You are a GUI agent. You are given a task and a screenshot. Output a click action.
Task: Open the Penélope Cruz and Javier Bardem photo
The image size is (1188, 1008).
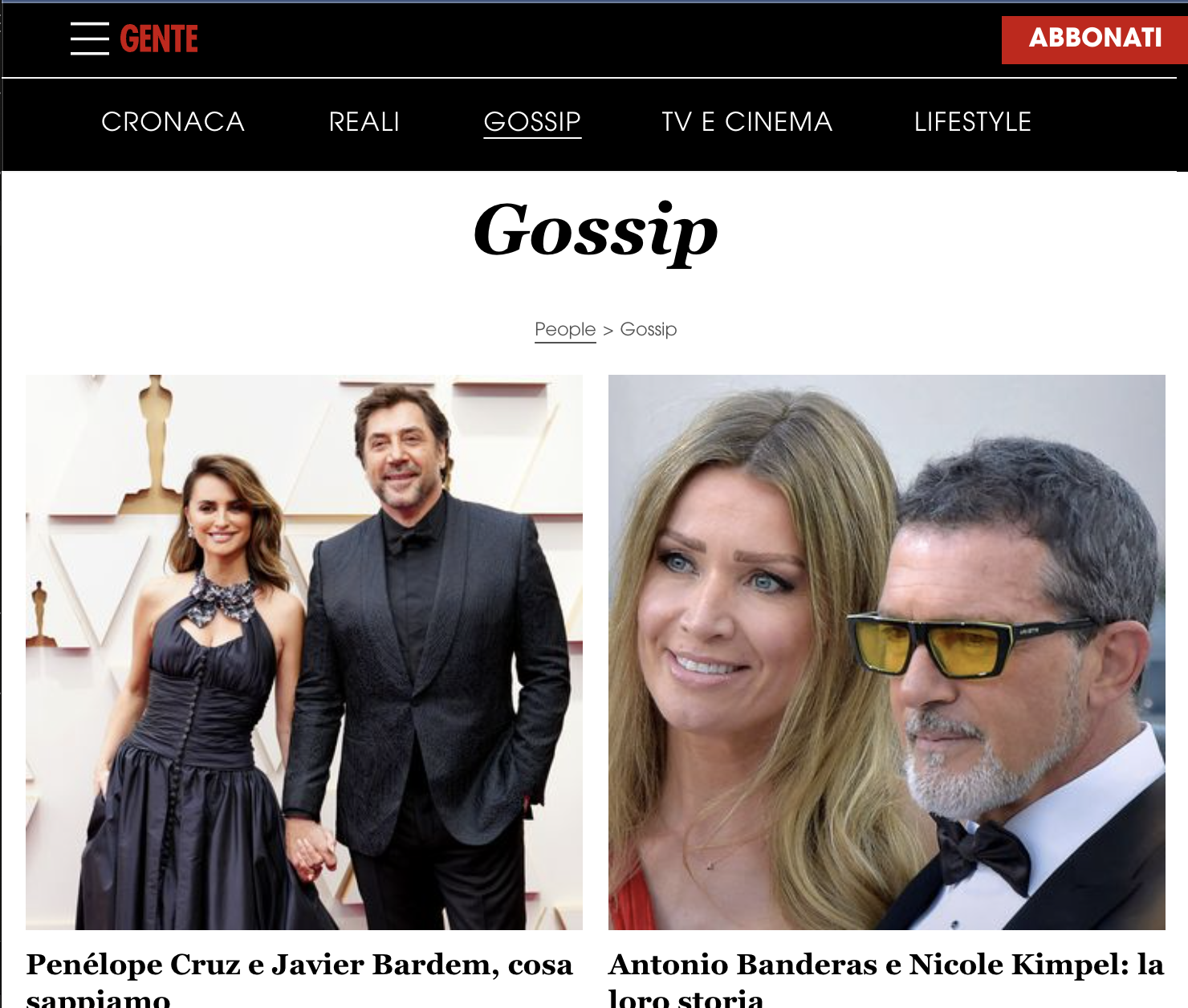tap(304, 652)
